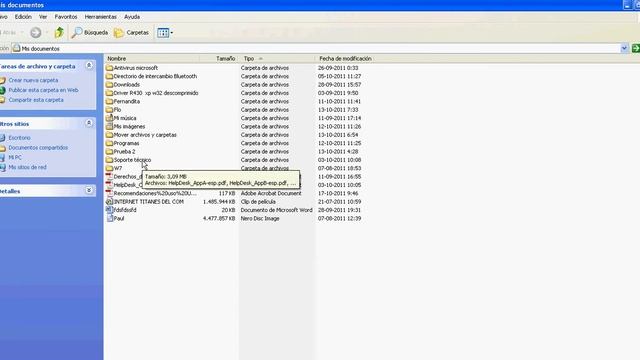Screen dimensions: 640x360
Task: Select Recomendaciones%20uso PDF file icon
Action: click(109, 193)
